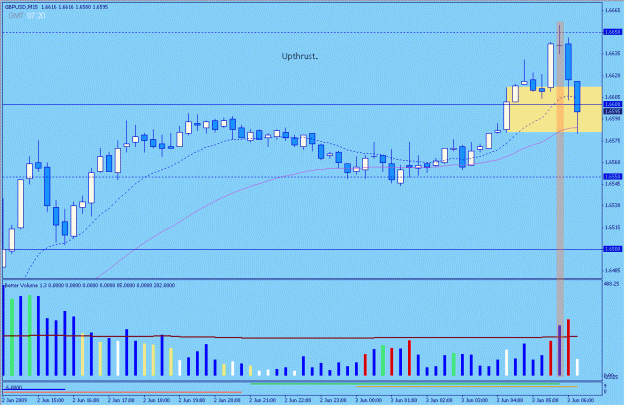625x406 pixels.
Task: Click the 2 Jun 2009 date label
Action: (14, 400)
